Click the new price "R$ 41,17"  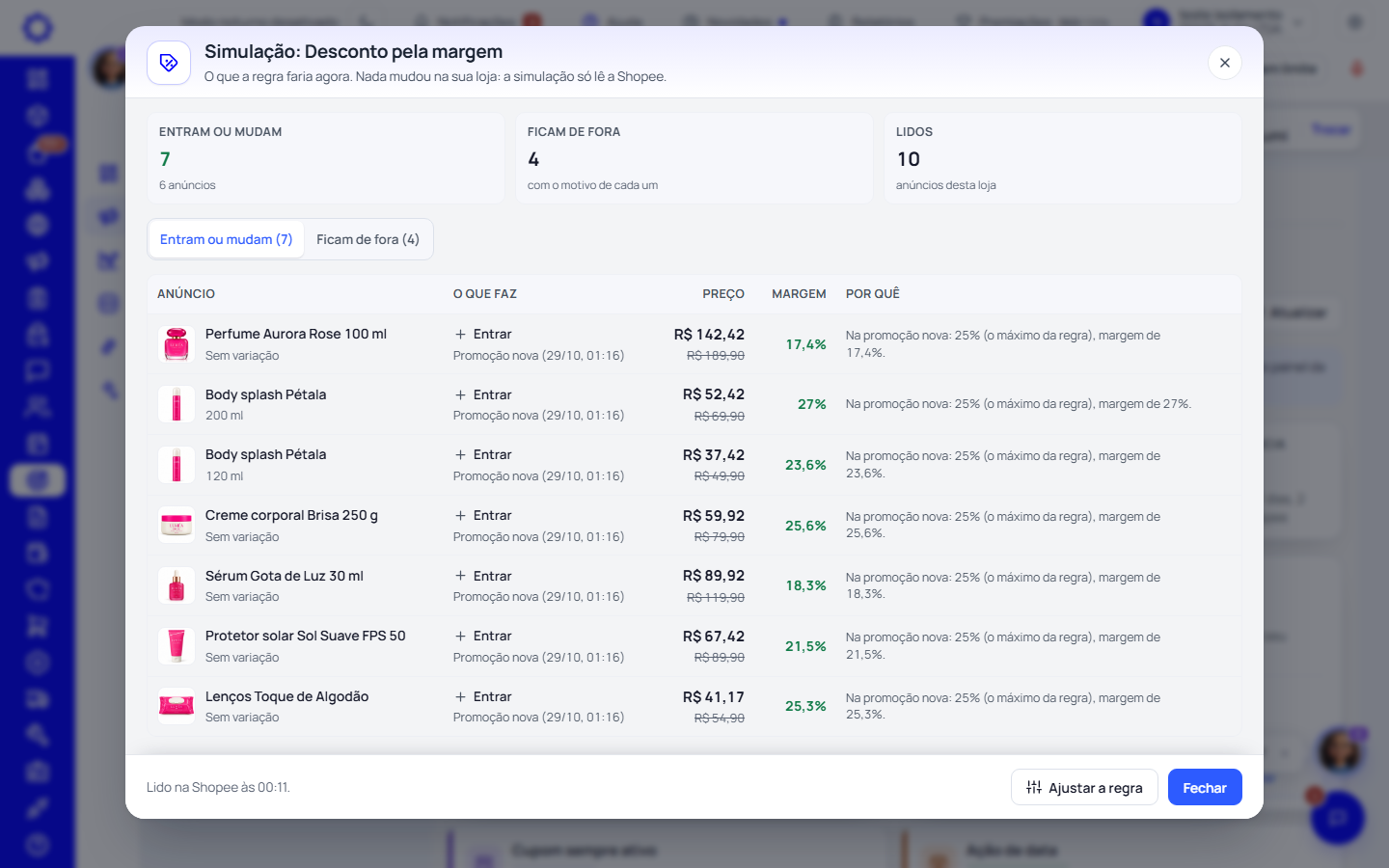714,697
